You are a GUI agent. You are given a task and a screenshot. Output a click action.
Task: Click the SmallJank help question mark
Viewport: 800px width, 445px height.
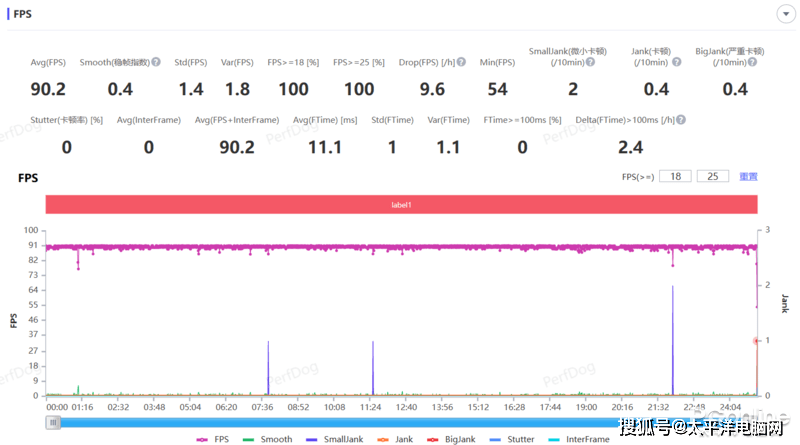tap(591, 63)
